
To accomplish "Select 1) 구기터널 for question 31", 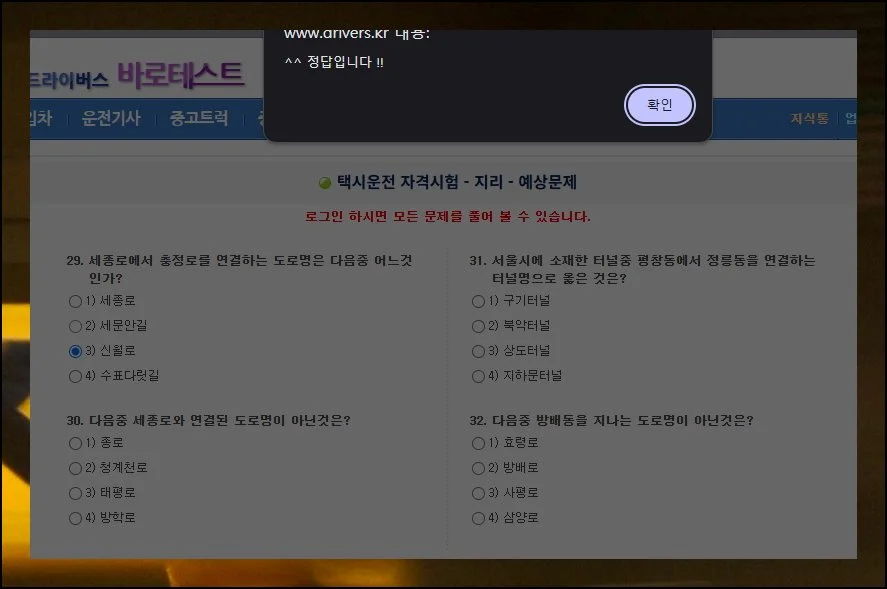I will (x=478, y=301).
